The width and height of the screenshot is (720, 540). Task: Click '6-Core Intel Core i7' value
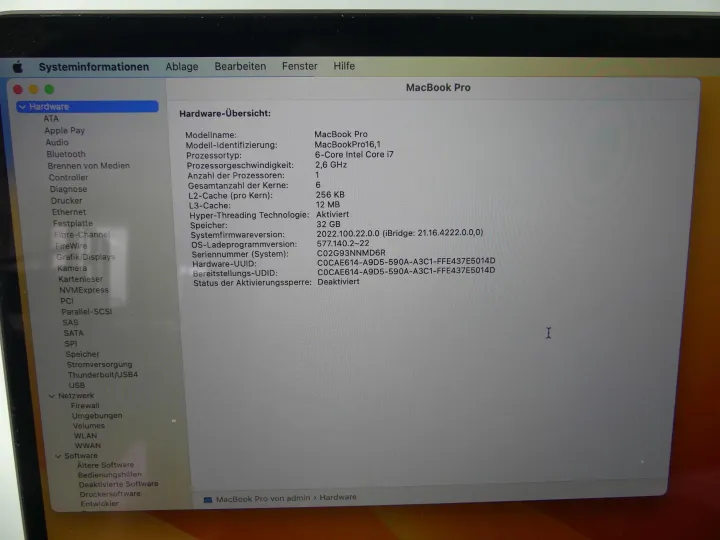coord(354,154)
